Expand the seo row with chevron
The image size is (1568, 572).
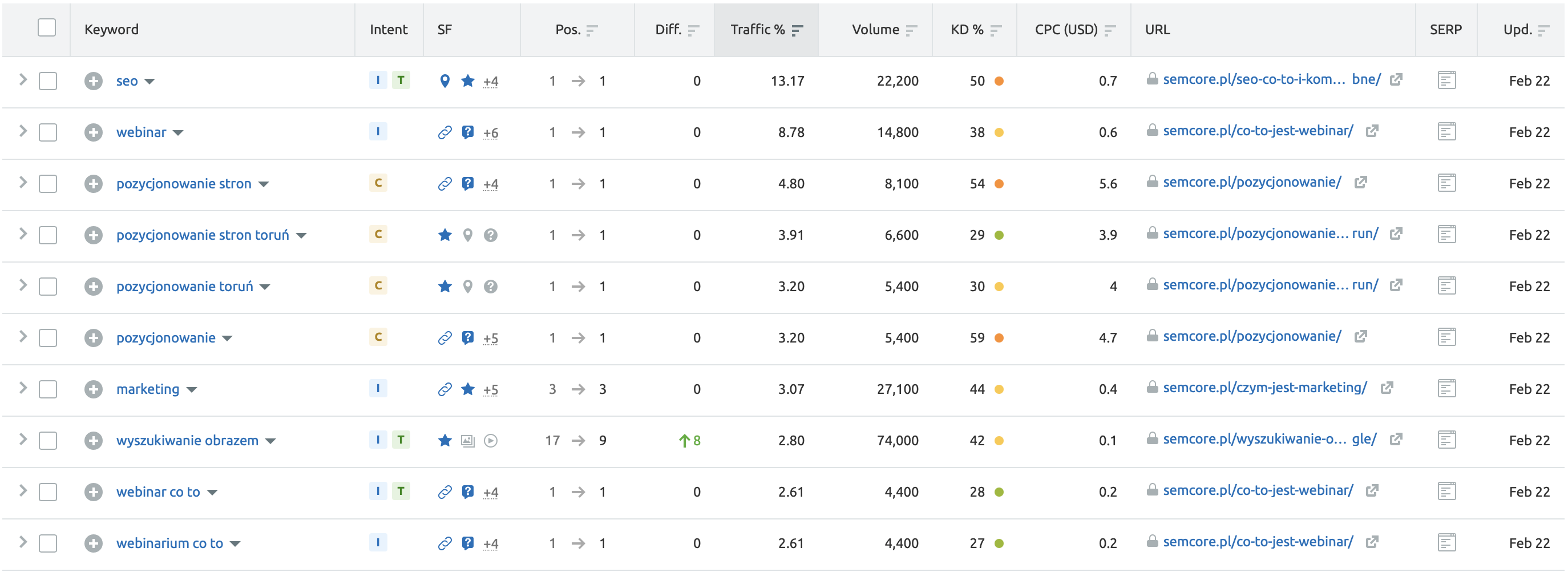pos(22,79)
